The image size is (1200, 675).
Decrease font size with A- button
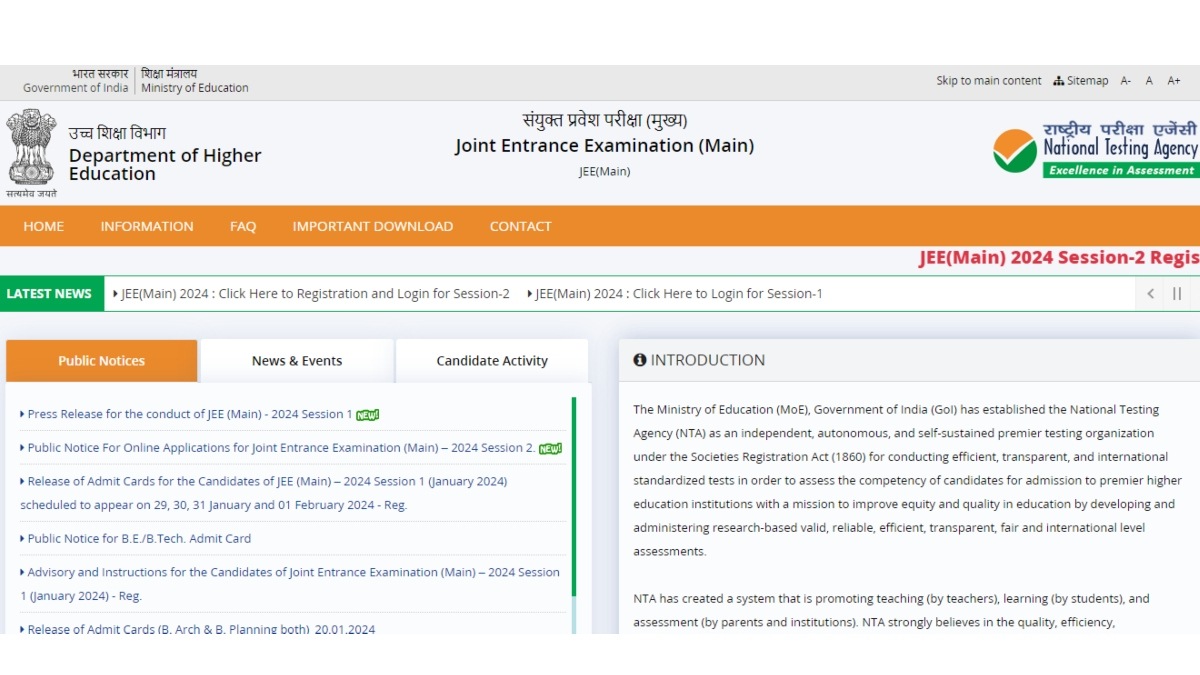pos(1126,81)
